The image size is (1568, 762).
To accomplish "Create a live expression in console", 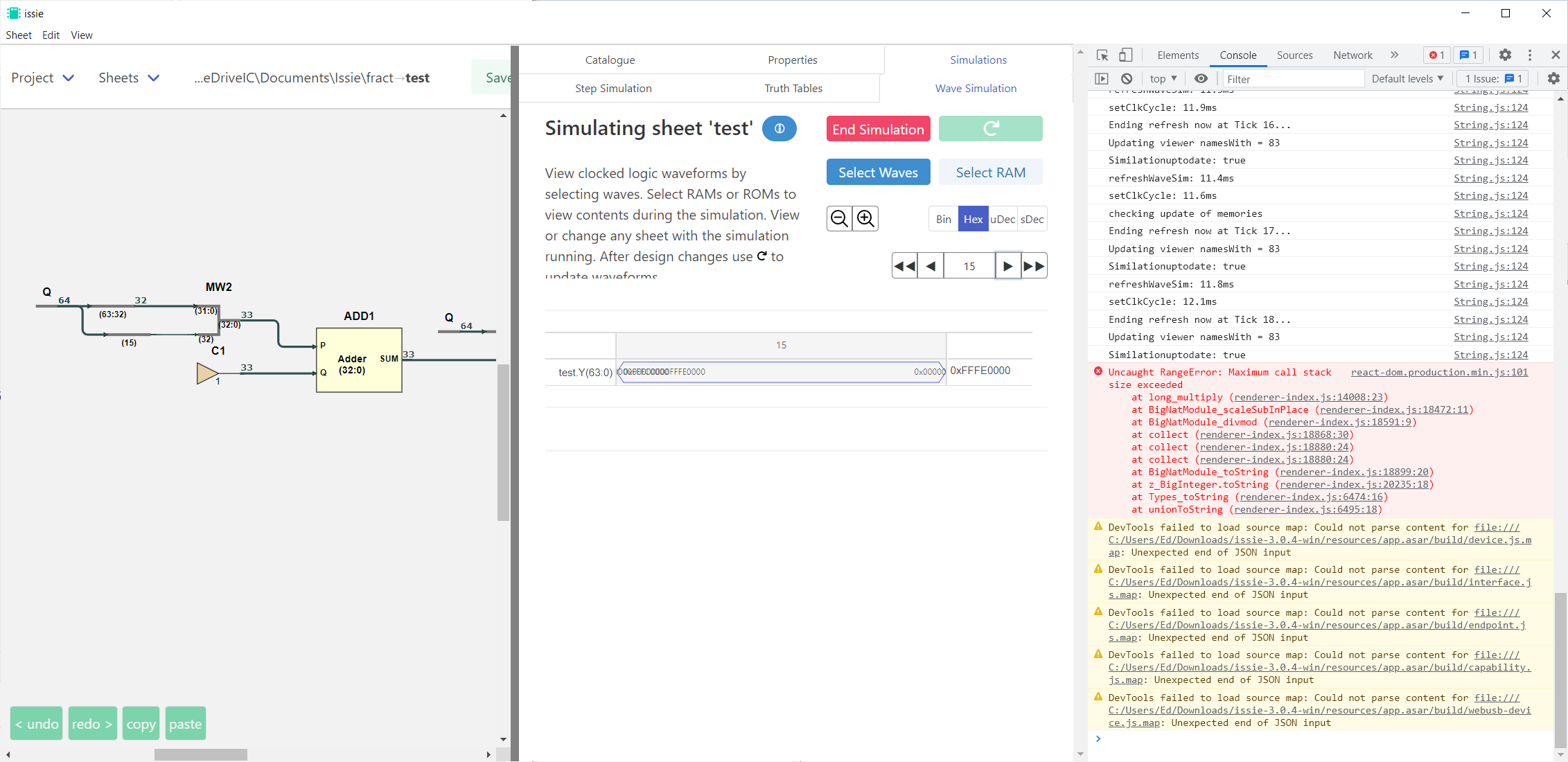I will pyautogui.click(x=1201, y=78).
